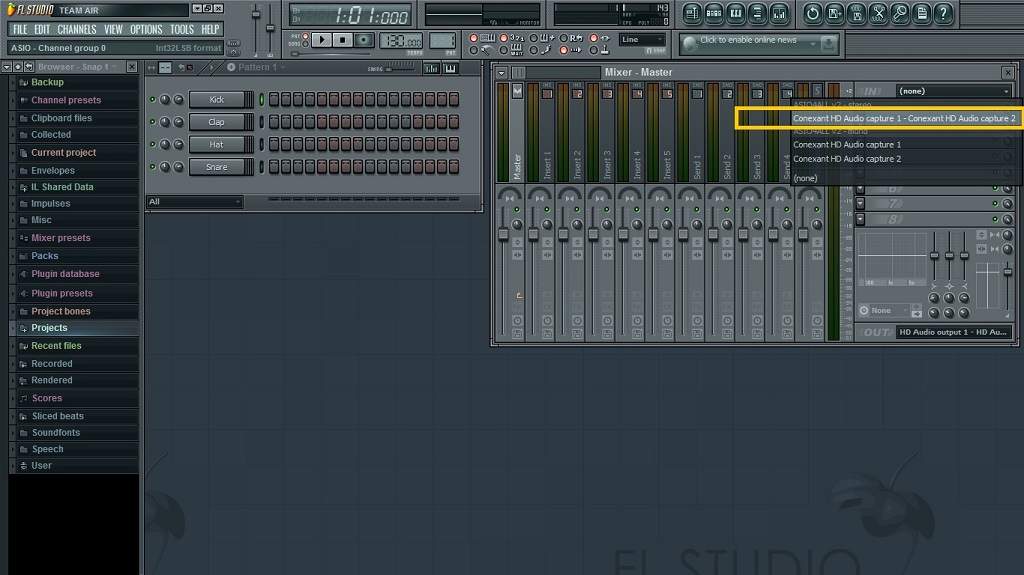
Task: Open the Step Sequencer toolbar icon
Action: [714, 13]
